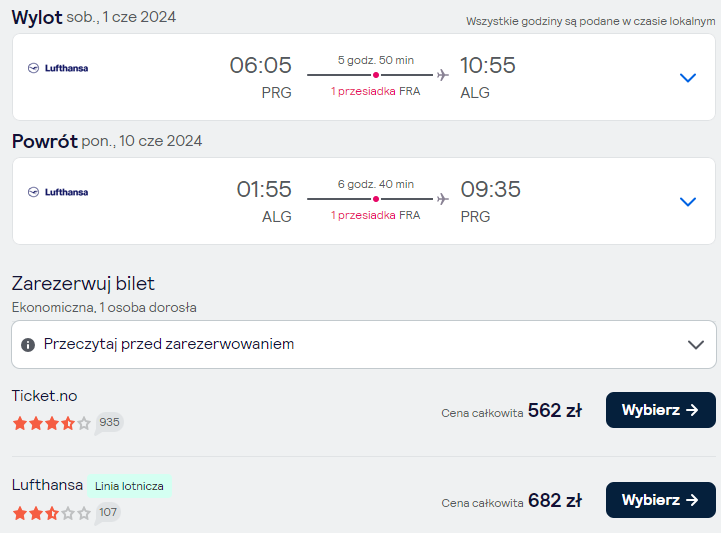Click the Ticket.no star rating
Screen dimensions: 721x533
[52, 423]
